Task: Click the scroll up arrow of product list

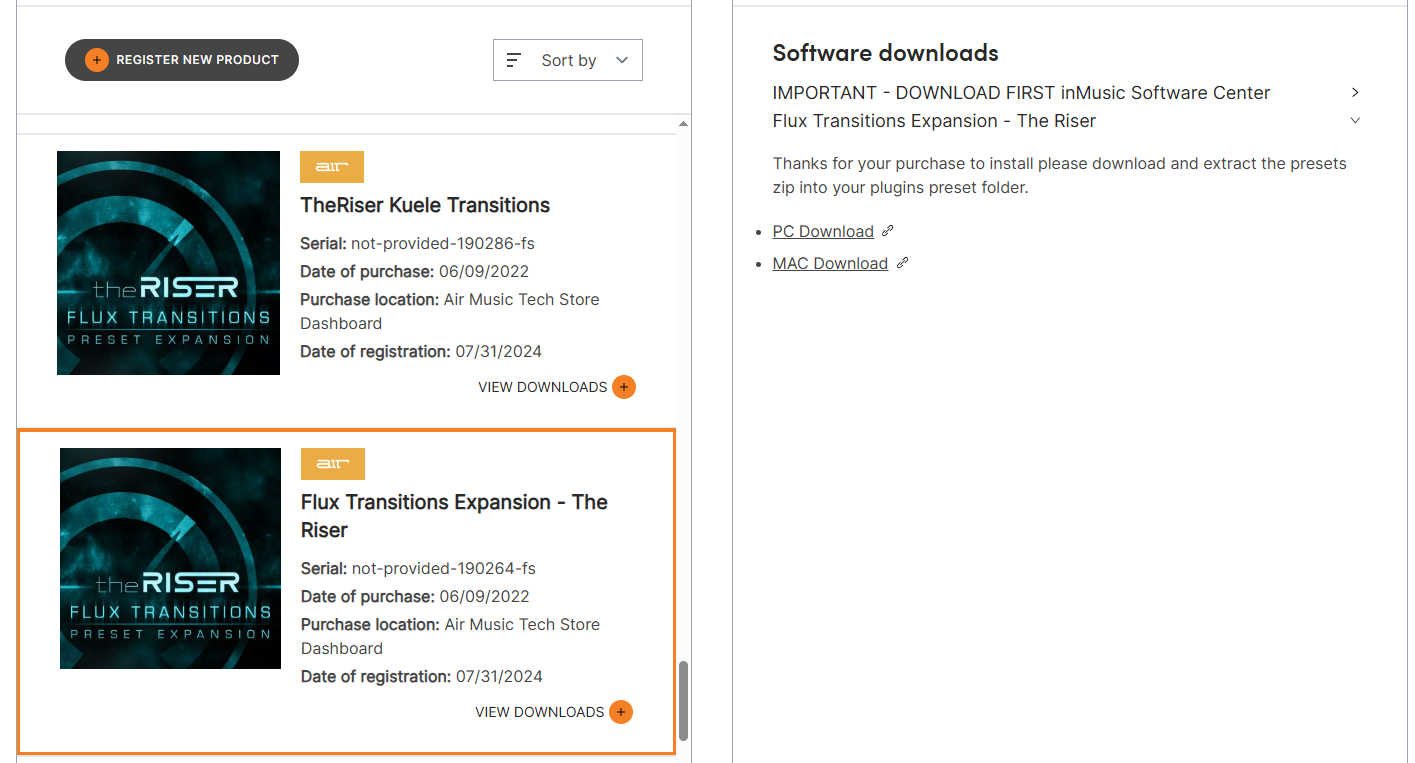Action: pyautogui.click(x=684, y=124)
